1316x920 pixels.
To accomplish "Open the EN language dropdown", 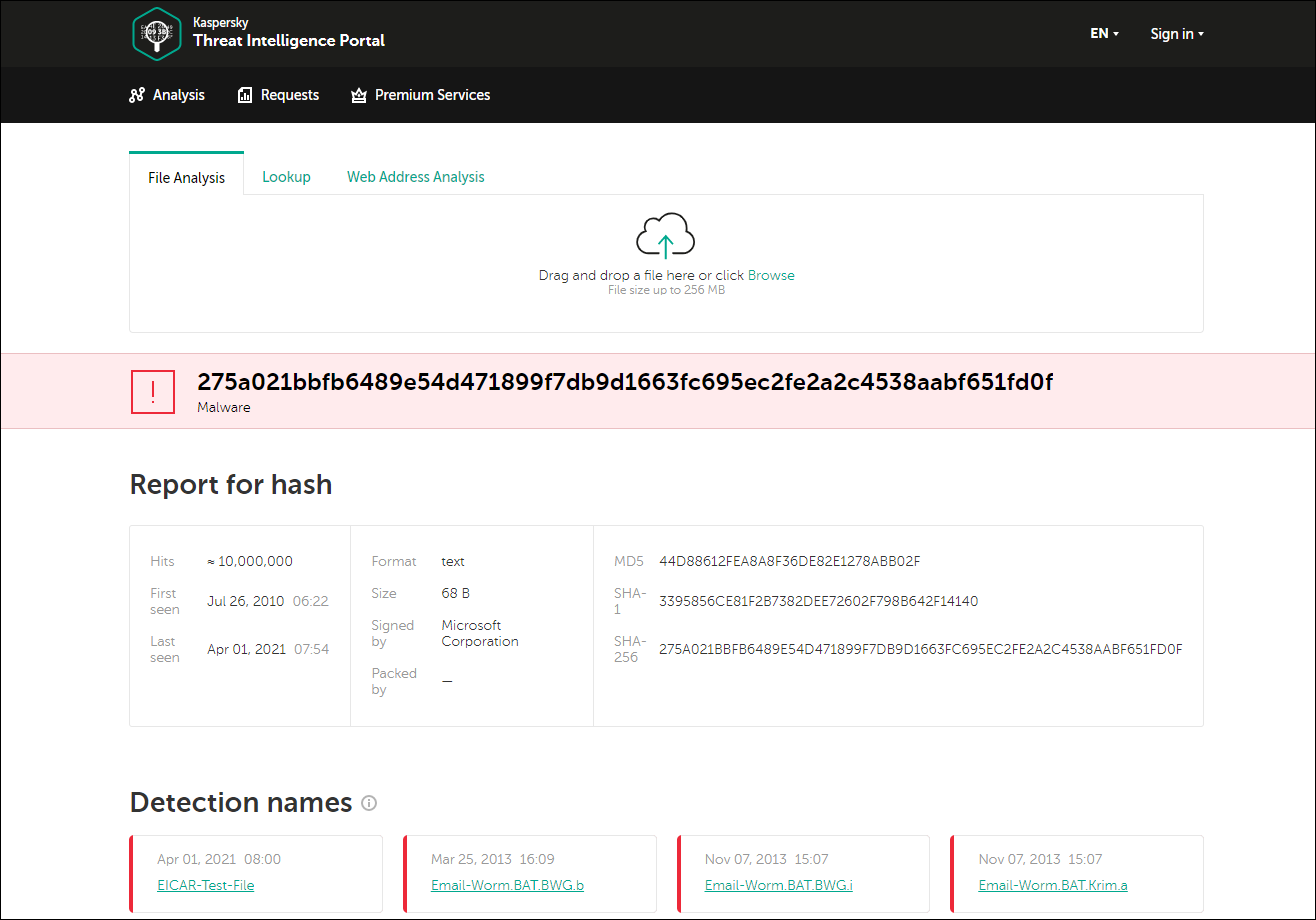I will click(x=1103, y=33).
